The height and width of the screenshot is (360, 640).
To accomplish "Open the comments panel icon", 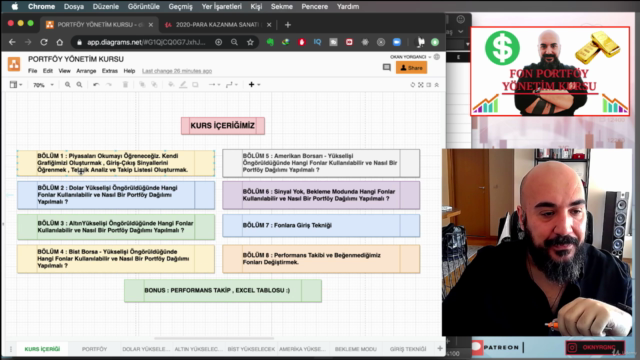I will [x=387, y=67].
